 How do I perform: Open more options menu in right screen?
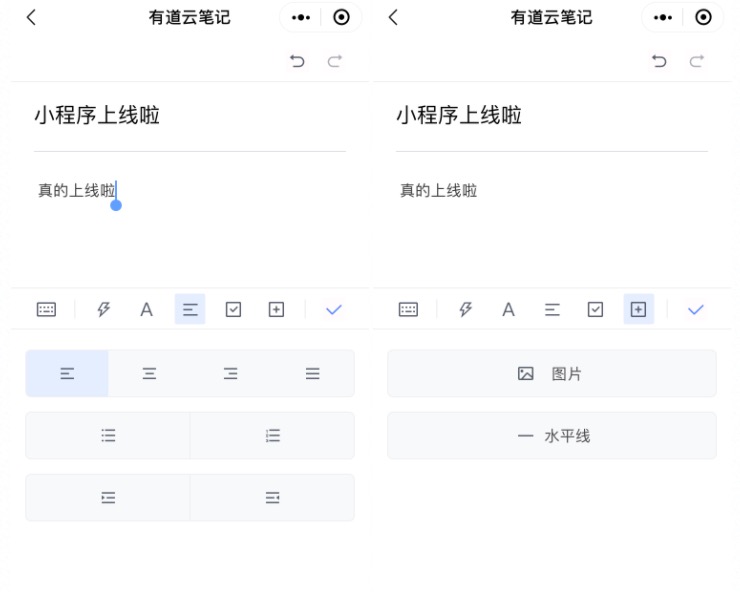[x=663, y=18]
